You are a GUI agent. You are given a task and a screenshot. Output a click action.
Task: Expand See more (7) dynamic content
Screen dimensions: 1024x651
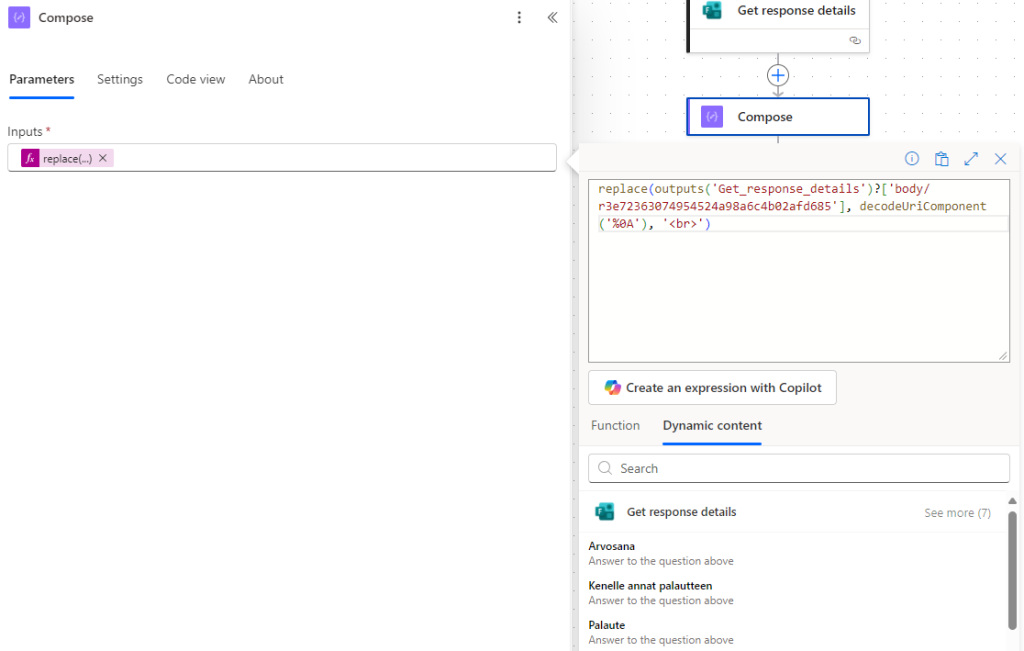[x=957, y=513]
